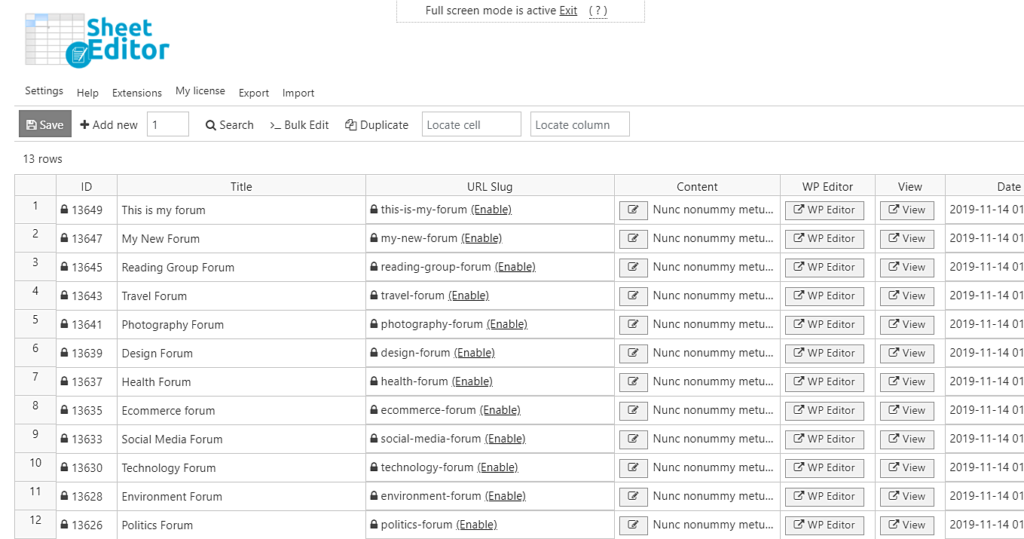Enable slug editing for politics-forum

point(476,525)
